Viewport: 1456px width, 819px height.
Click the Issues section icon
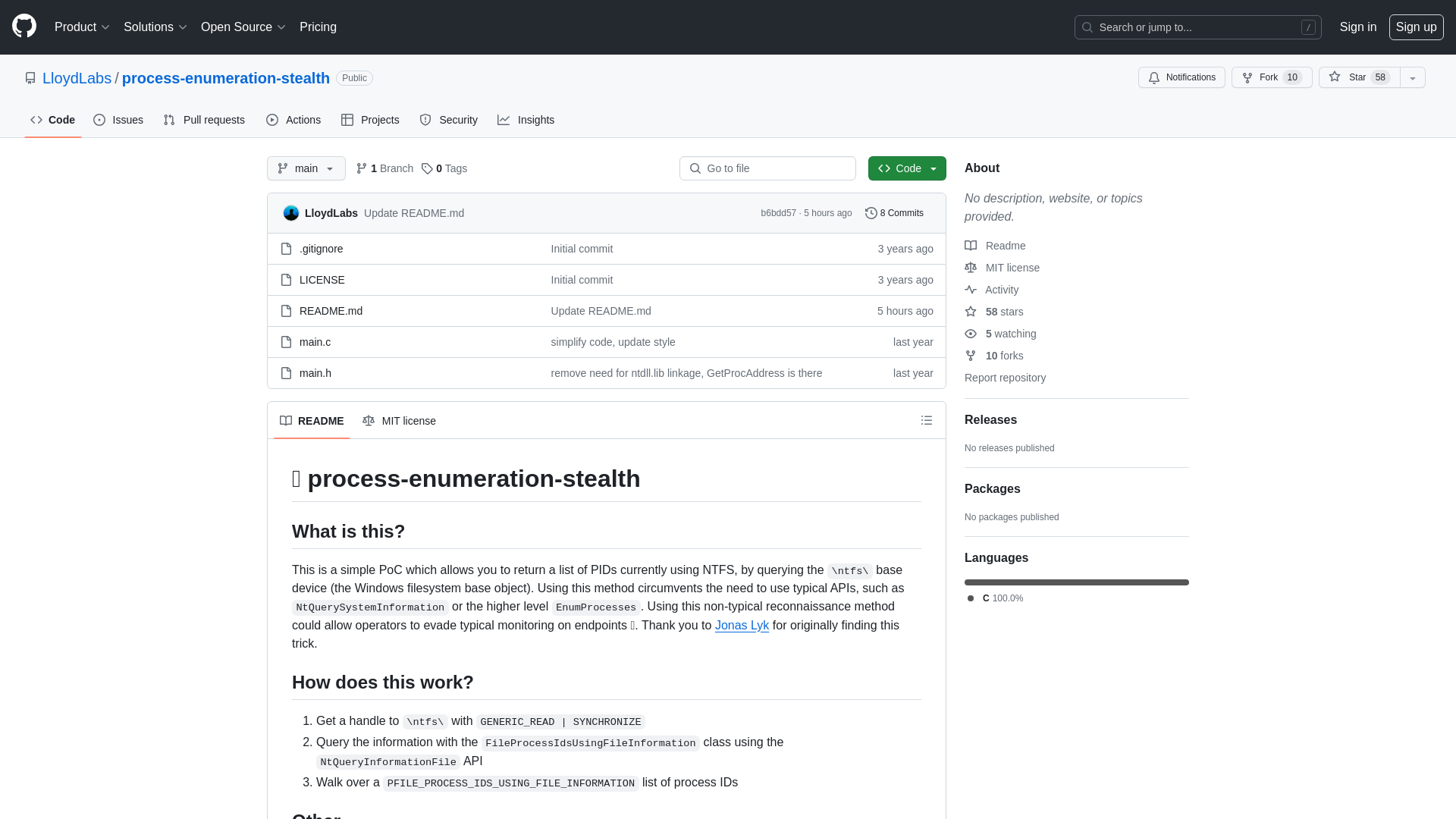(99, 120)
